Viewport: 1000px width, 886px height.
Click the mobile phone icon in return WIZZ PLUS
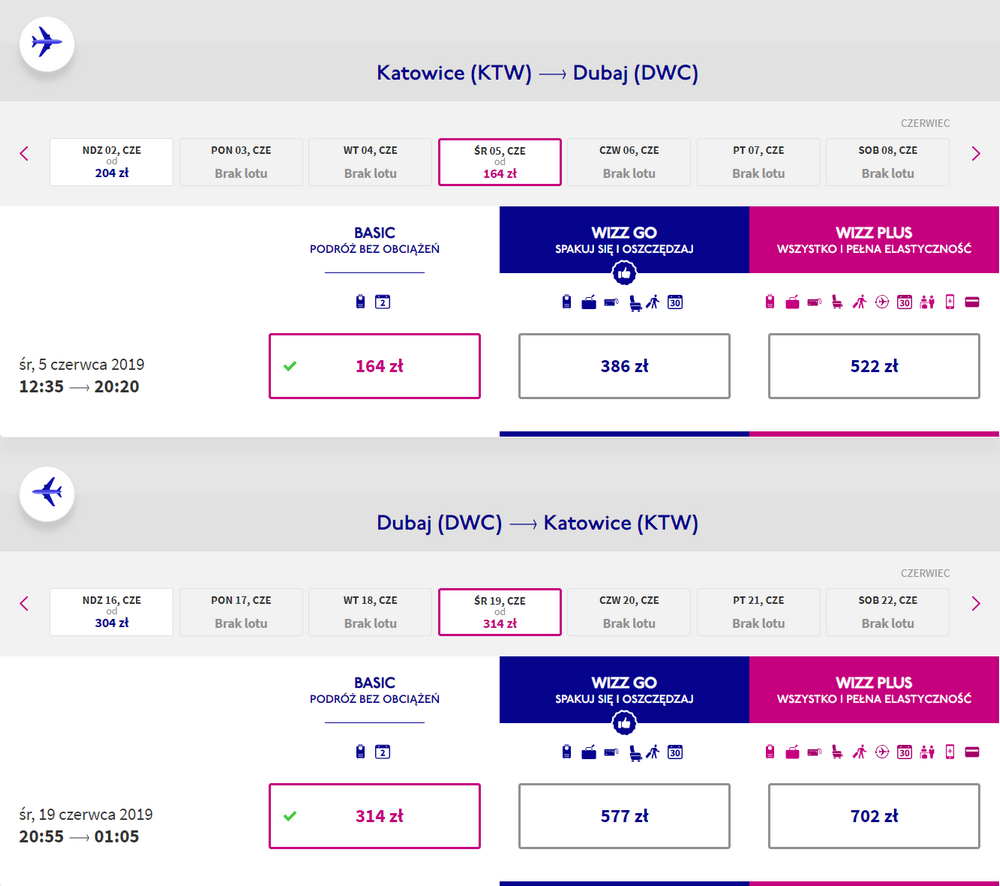tap(949, 752)
